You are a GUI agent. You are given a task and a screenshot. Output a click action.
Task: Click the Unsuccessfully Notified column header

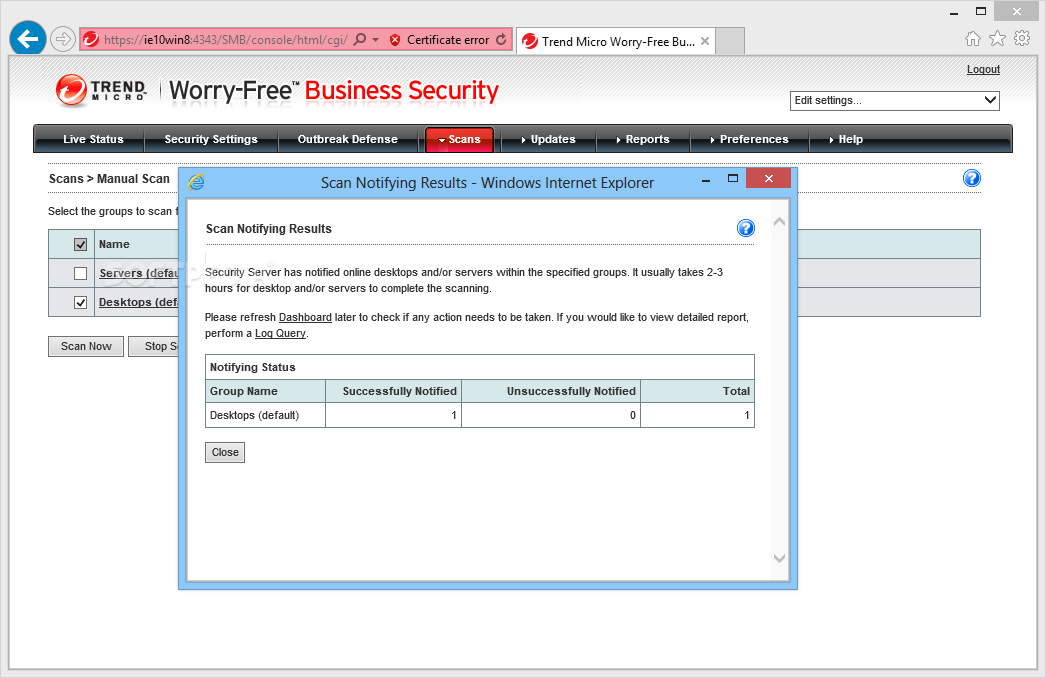pos(551,391)
